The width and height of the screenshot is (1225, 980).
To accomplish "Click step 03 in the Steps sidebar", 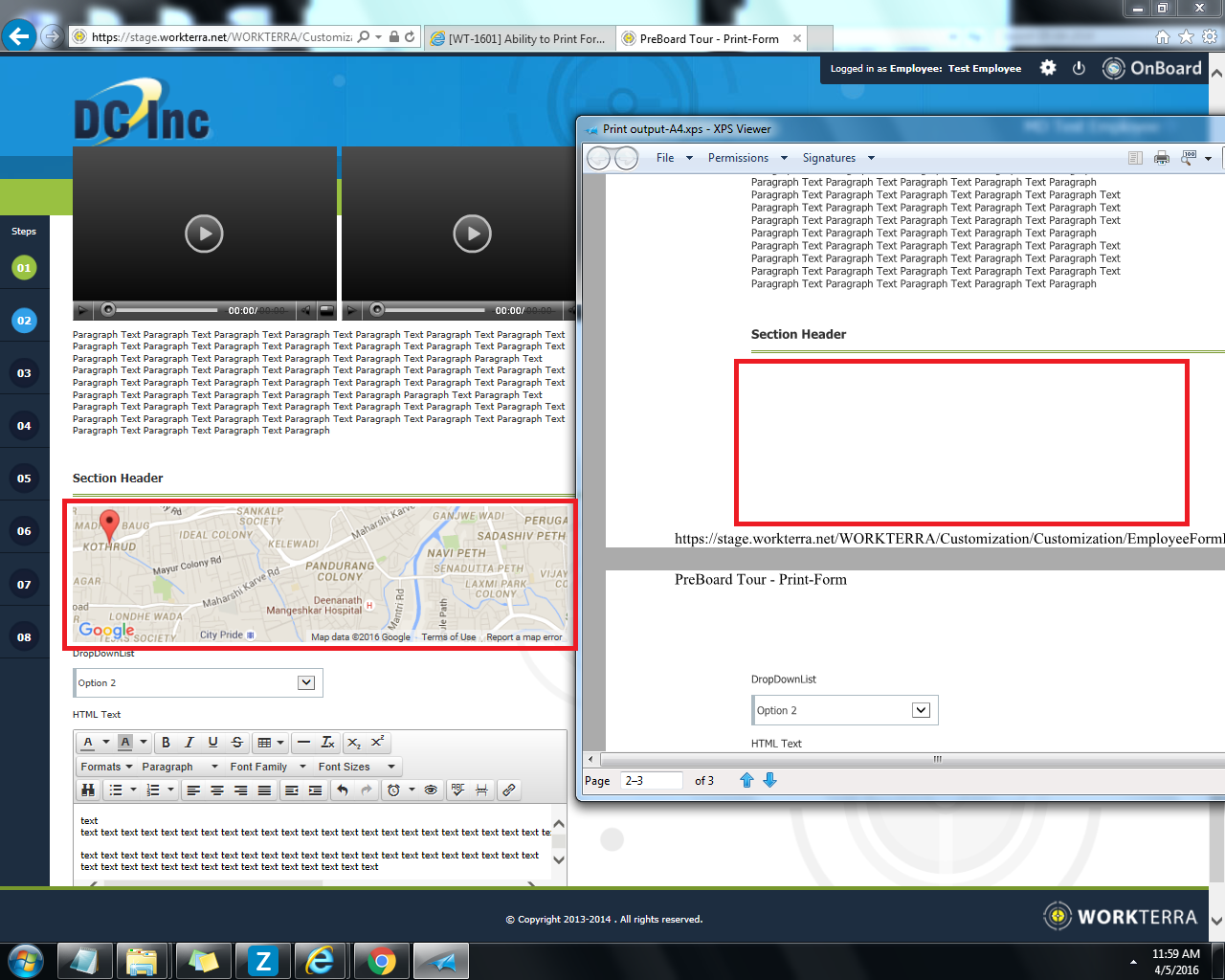I will (24, 373).
